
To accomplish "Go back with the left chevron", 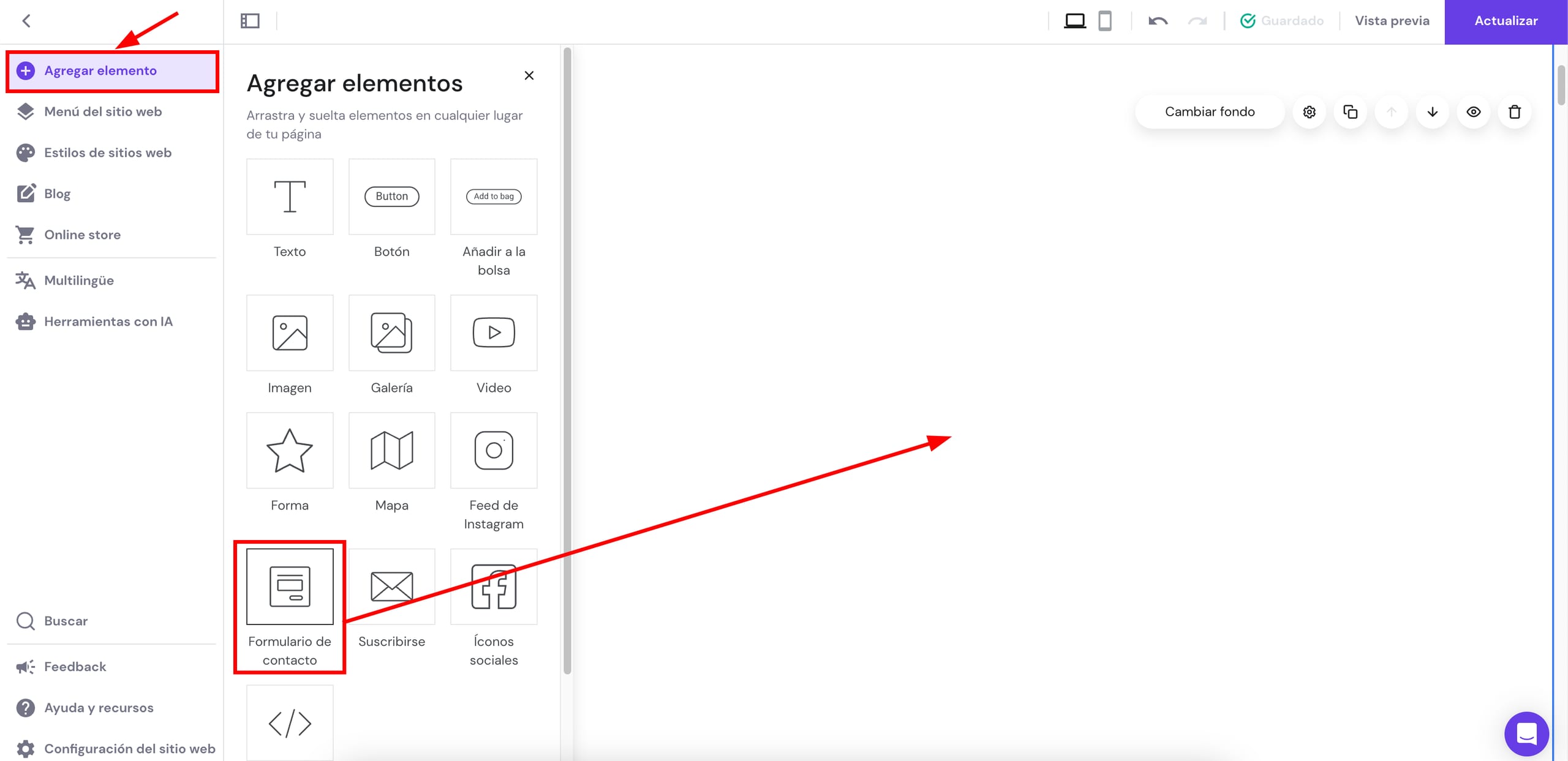I will click(26, 21).
